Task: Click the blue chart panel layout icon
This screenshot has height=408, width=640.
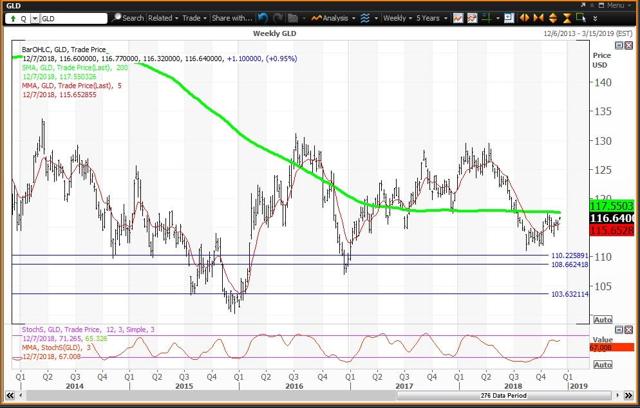Action: 509,18
